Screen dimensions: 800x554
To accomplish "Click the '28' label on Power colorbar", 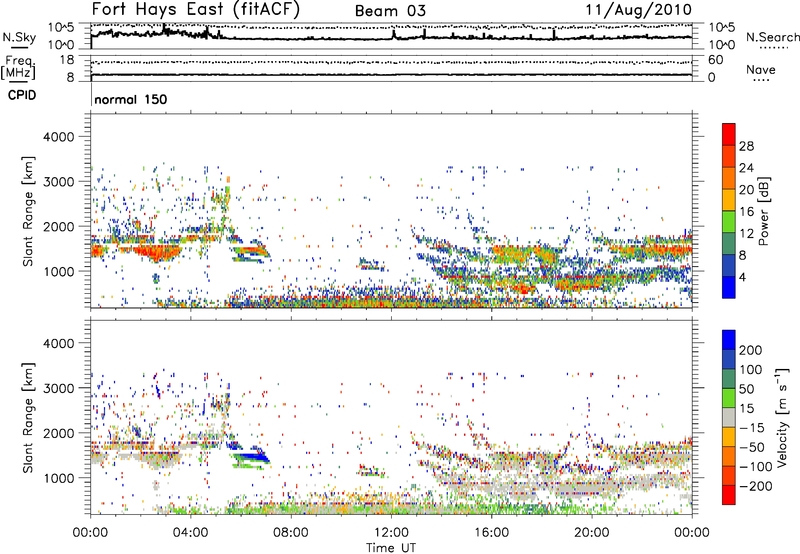I will click(746, 146).
